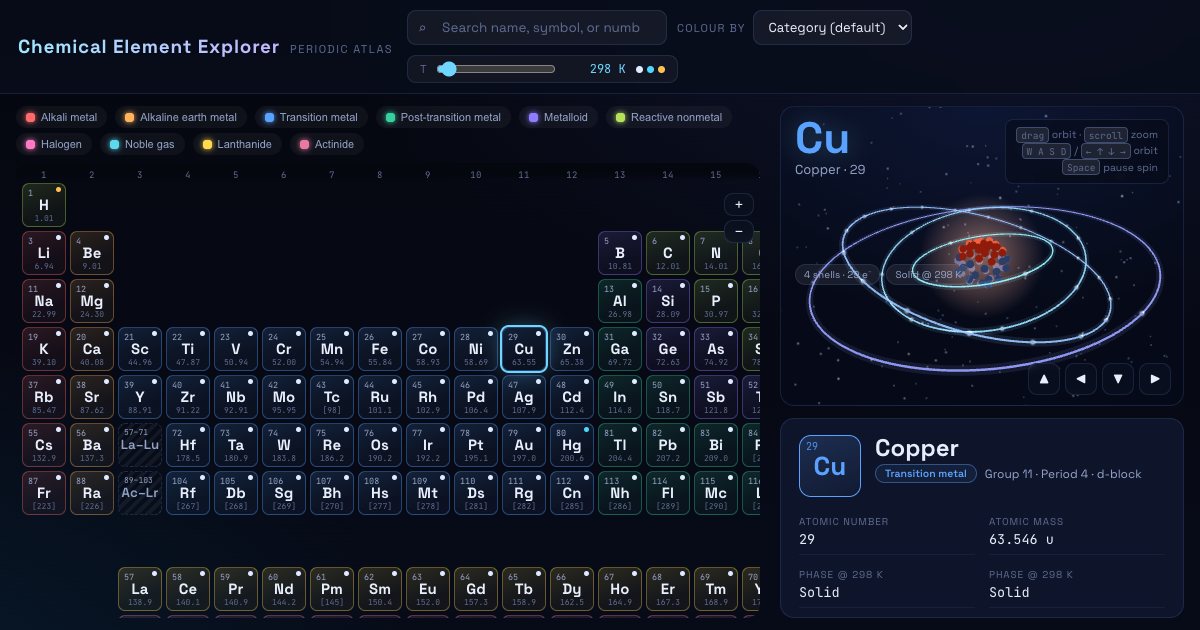Image resolution: width=1200 pixels, height=630 pixels.
Task: Click the search name or symbol field
Action: 537,28
